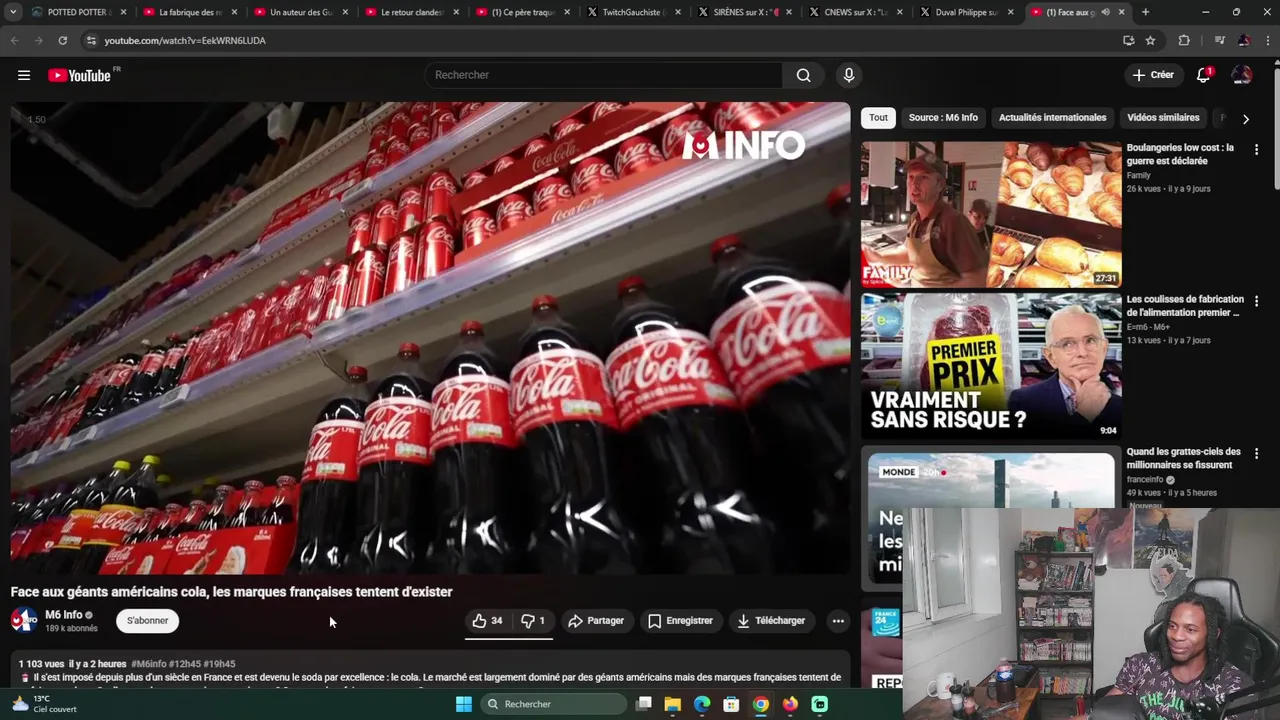Click the page vertical scrollbar
Screen dimensions: 1280x720
[x=1275, y=130]
